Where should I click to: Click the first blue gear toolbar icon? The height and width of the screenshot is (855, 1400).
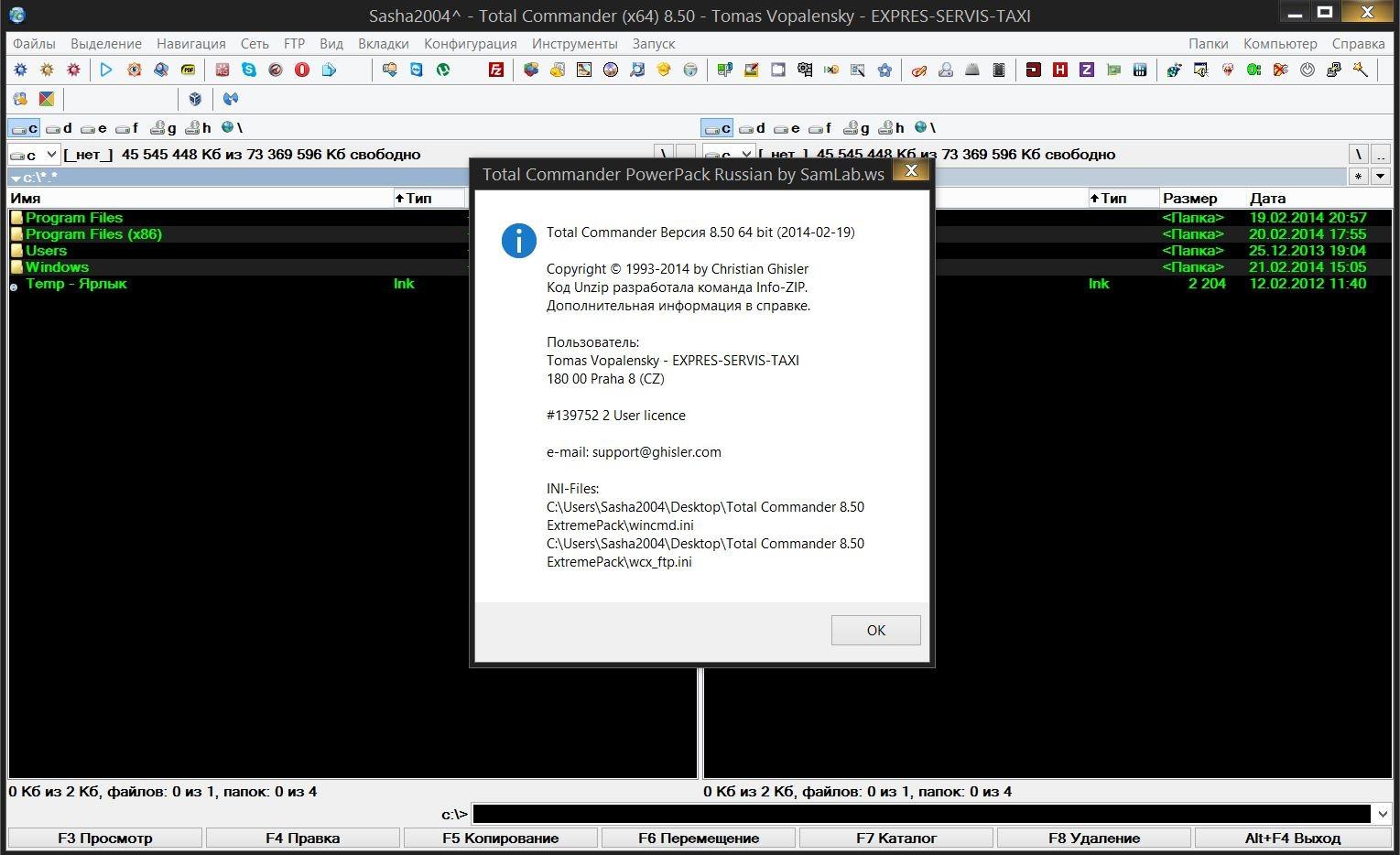click(20, 70)
